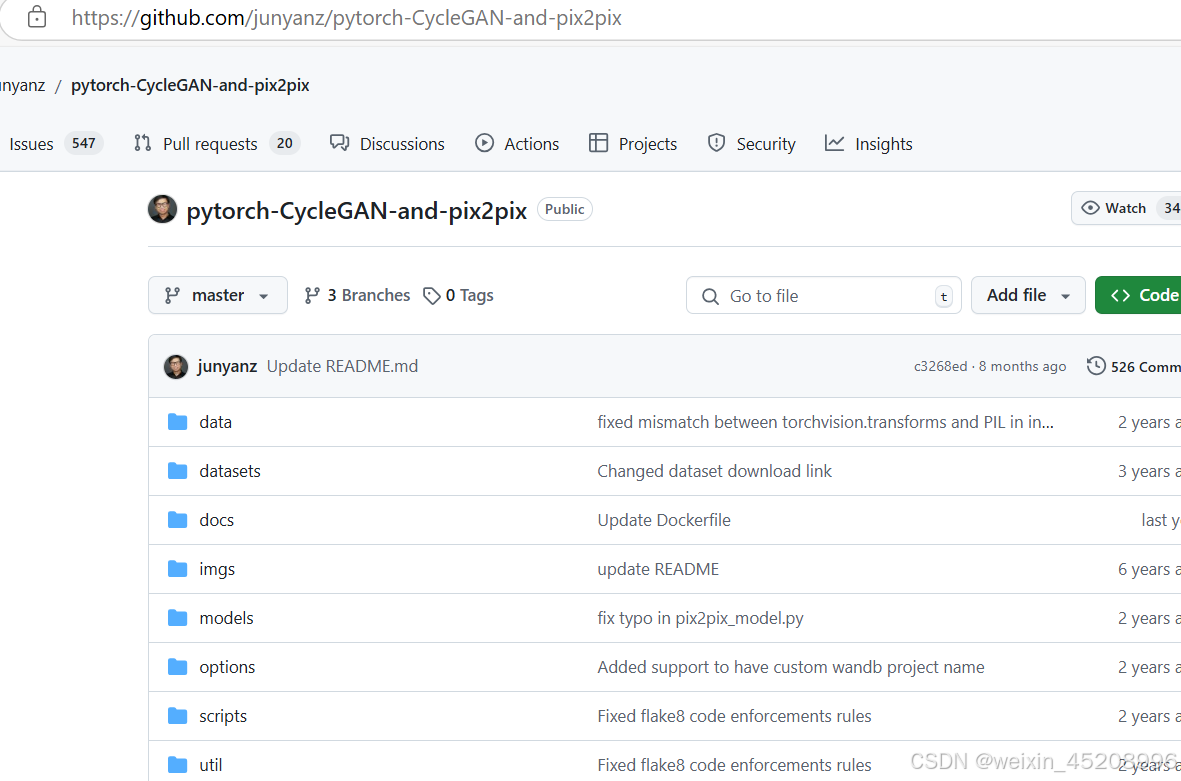This screenshot has width=1181, height=781.
Task: Click the Discussions speech bubble icon
Action: pyautogui.click(x=340, y=142)
